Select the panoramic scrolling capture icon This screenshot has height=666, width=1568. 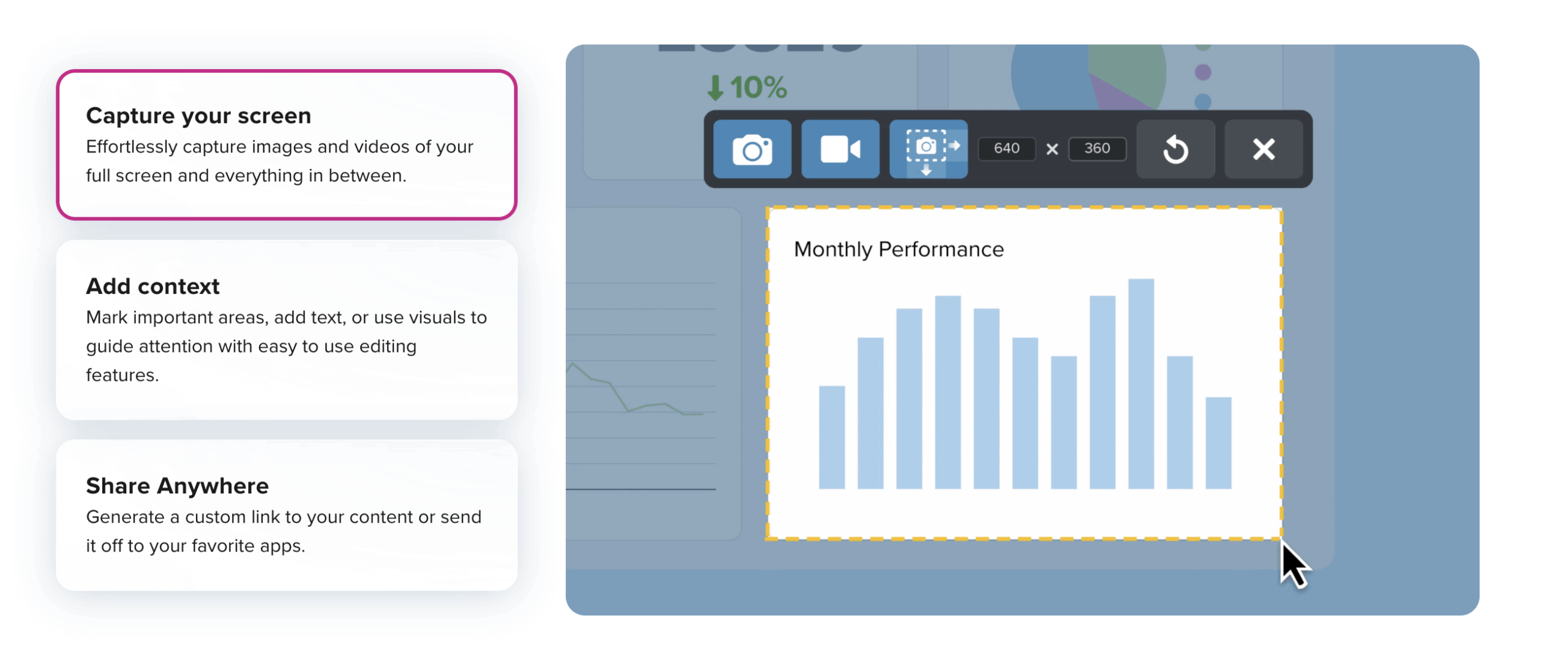point(928,149)
